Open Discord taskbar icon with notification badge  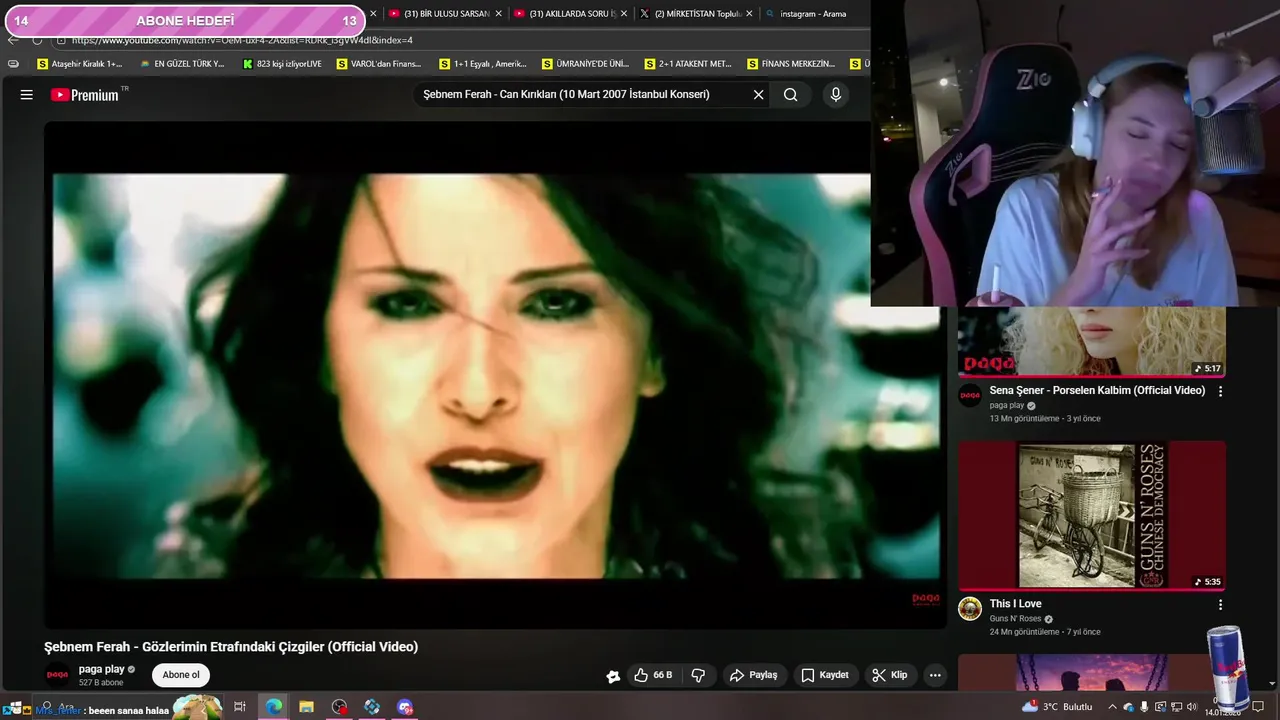[x=405, y=707]
